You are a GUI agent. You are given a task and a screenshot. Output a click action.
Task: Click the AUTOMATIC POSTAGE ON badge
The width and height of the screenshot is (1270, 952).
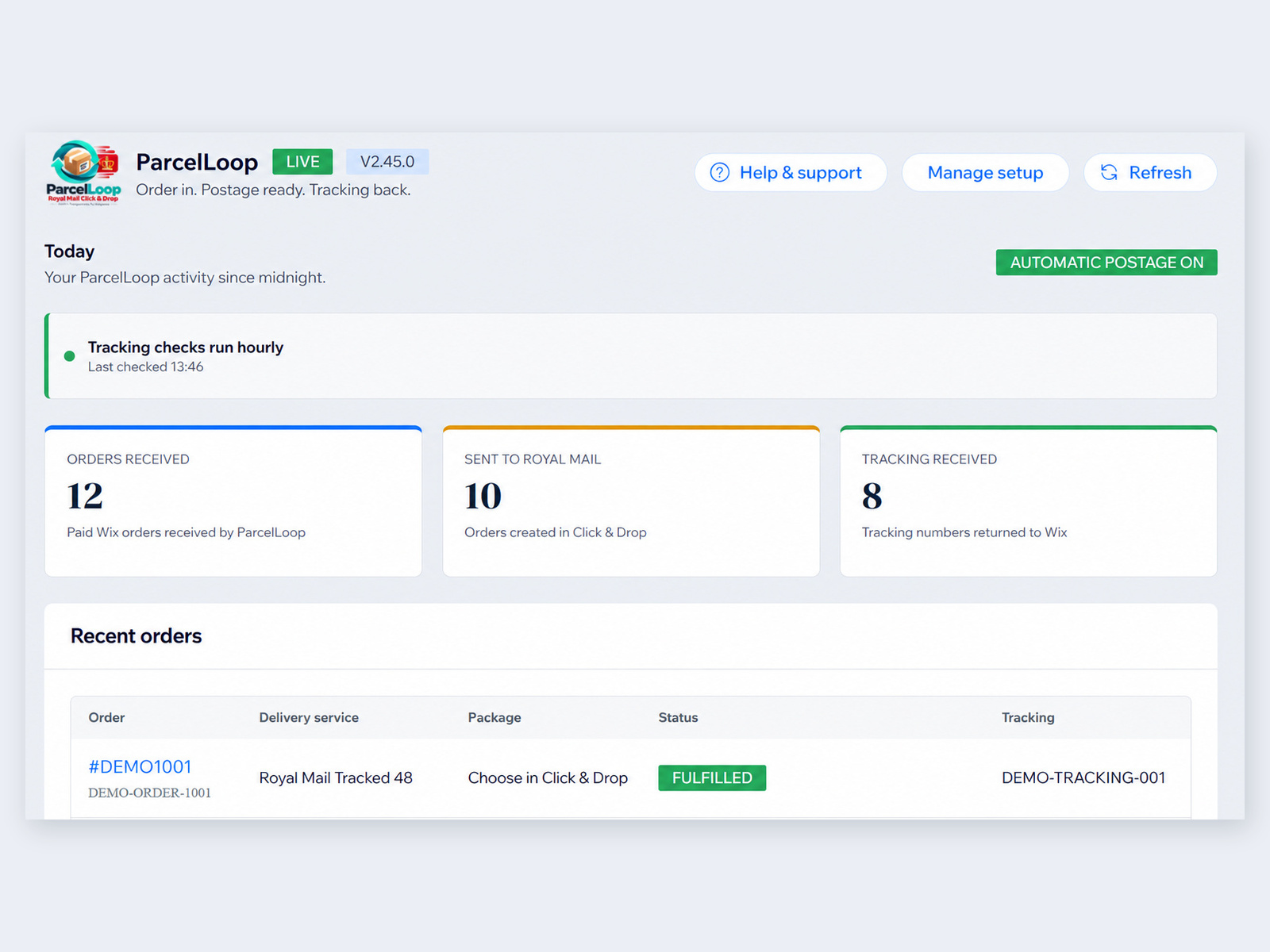pos(1106,263)
